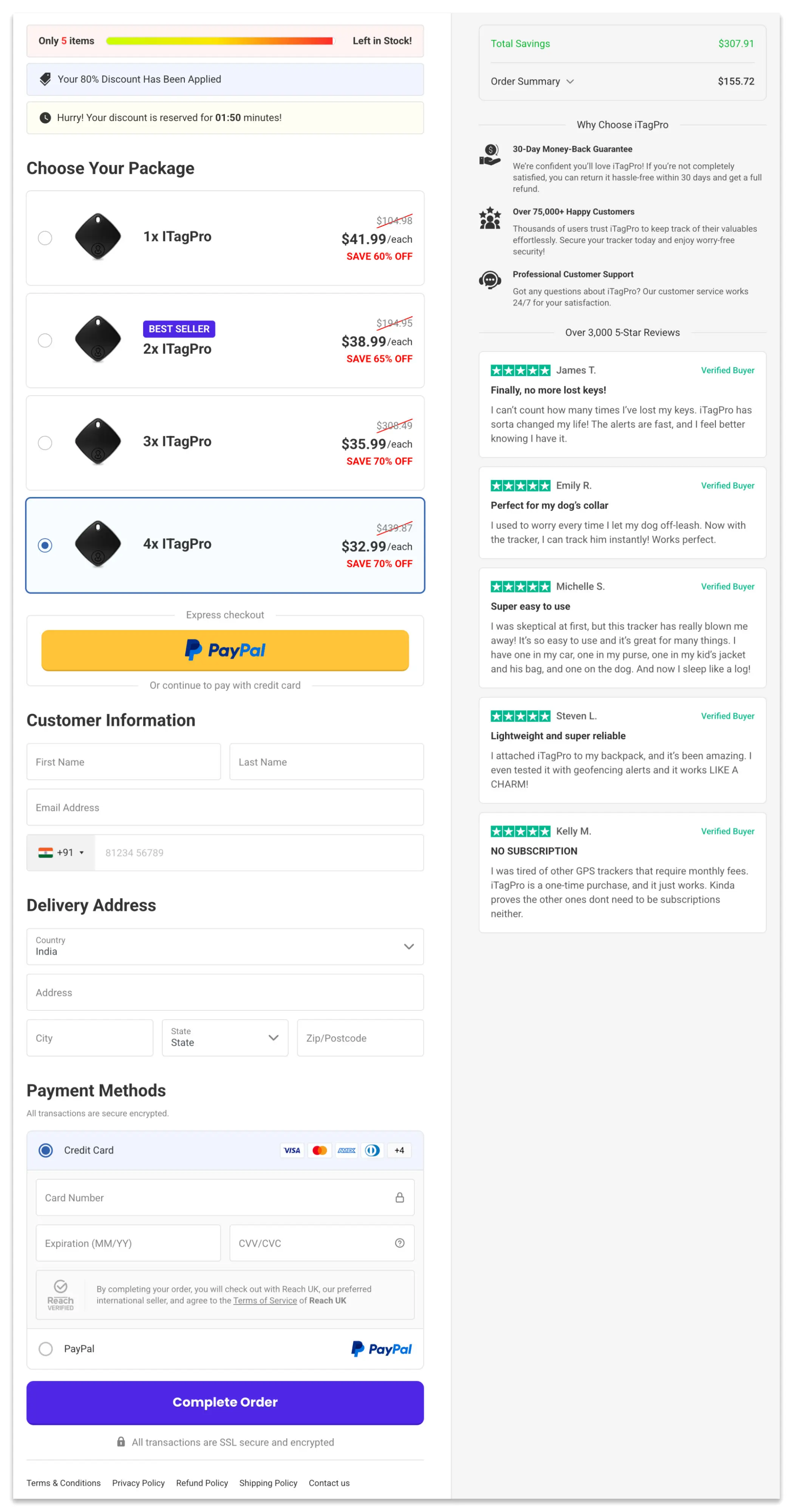
Task: Click the yellow PayPal express checkout button
Action: [225, 650]
